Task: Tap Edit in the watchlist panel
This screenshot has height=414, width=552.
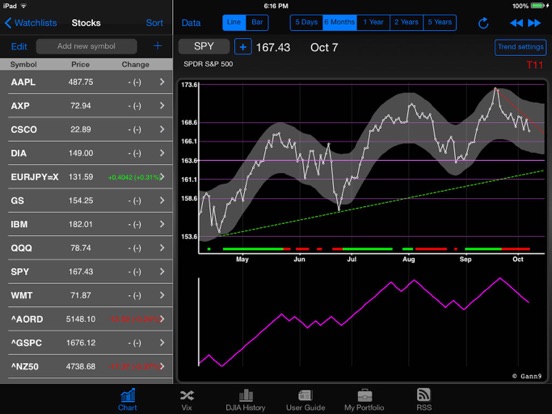Action: coord(19,46)
